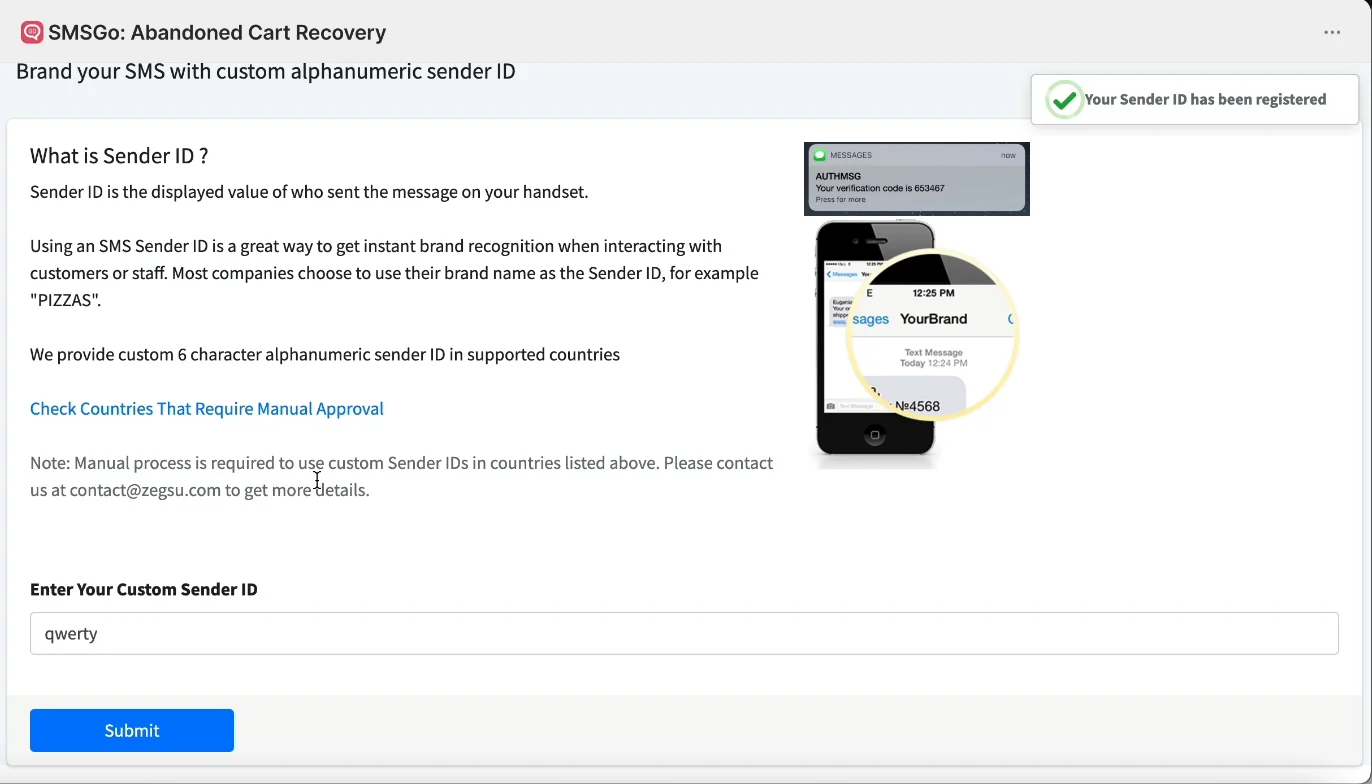Screen dimensions: 1372x784
Task: Click the contact@zegsu.com email text
Action: 145,490
